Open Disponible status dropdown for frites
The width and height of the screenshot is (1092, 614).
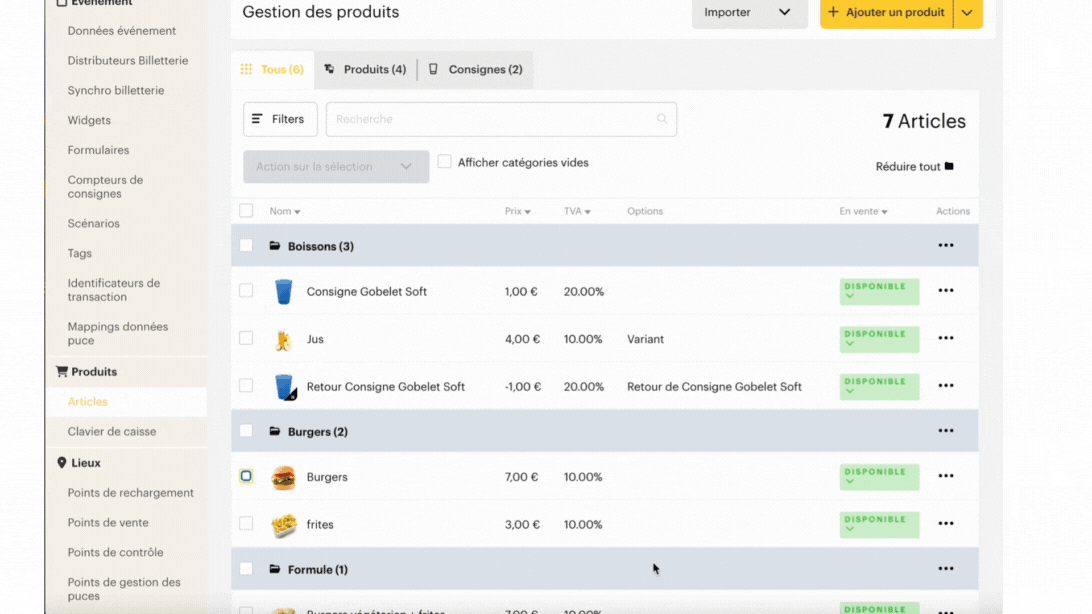coord(879,524)
